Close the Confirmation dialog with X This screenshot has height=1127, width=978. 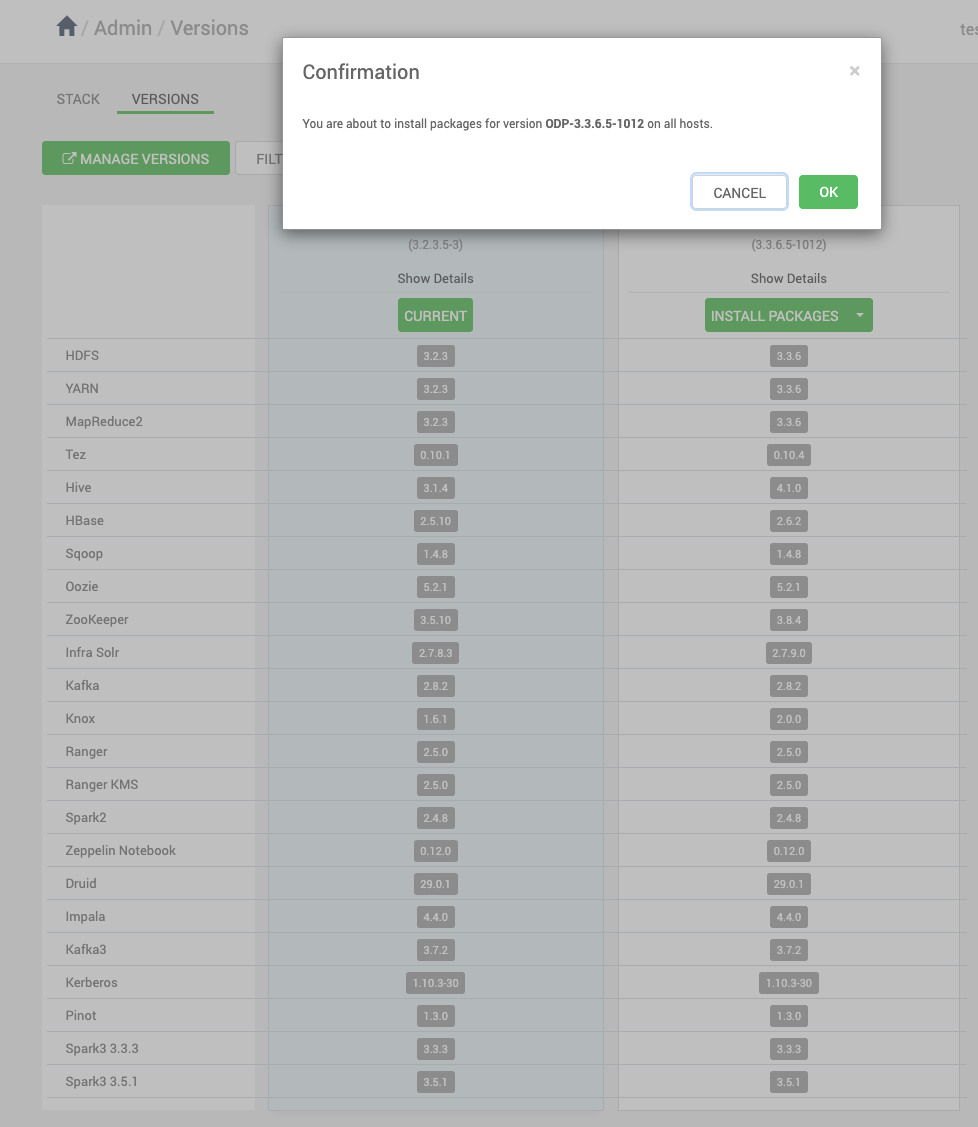tap(854, 70)
